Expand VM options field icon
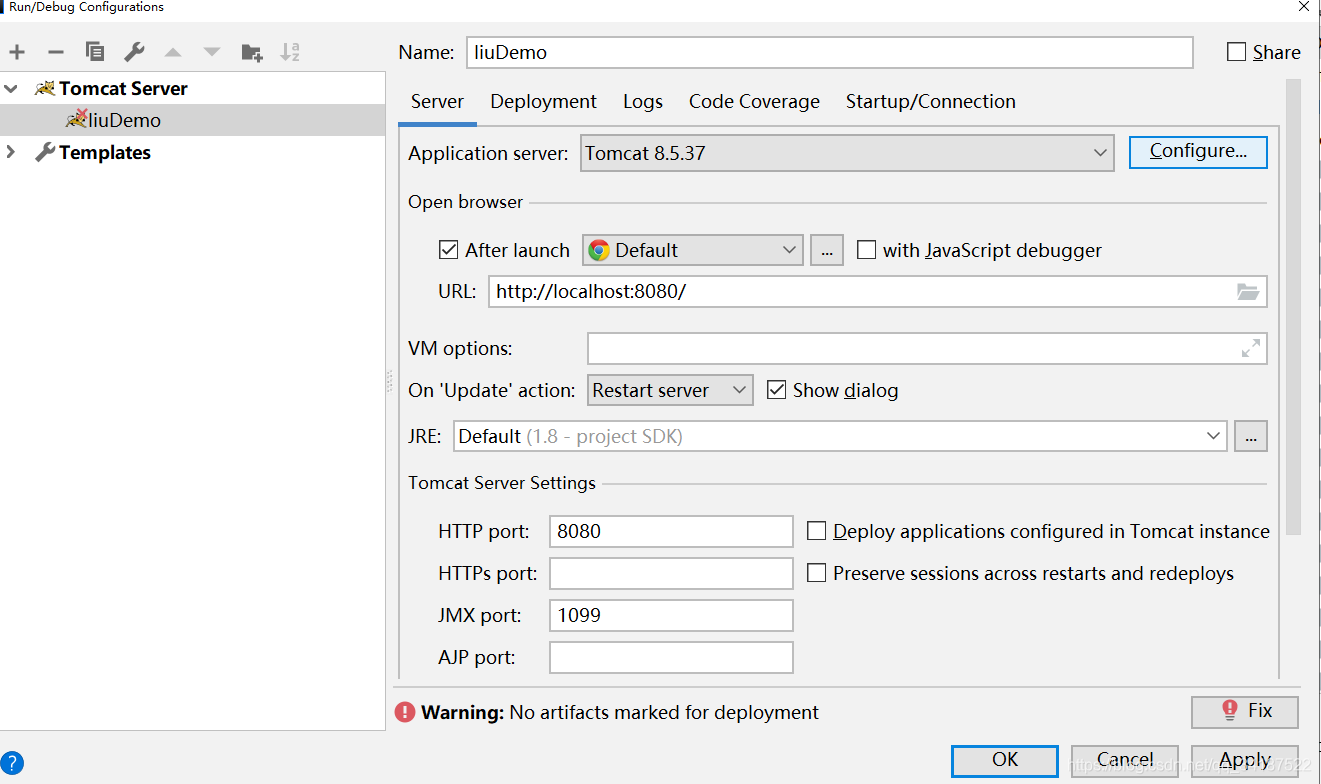The height and width of the screenshot is (784, 1321). pos(1250,348)
